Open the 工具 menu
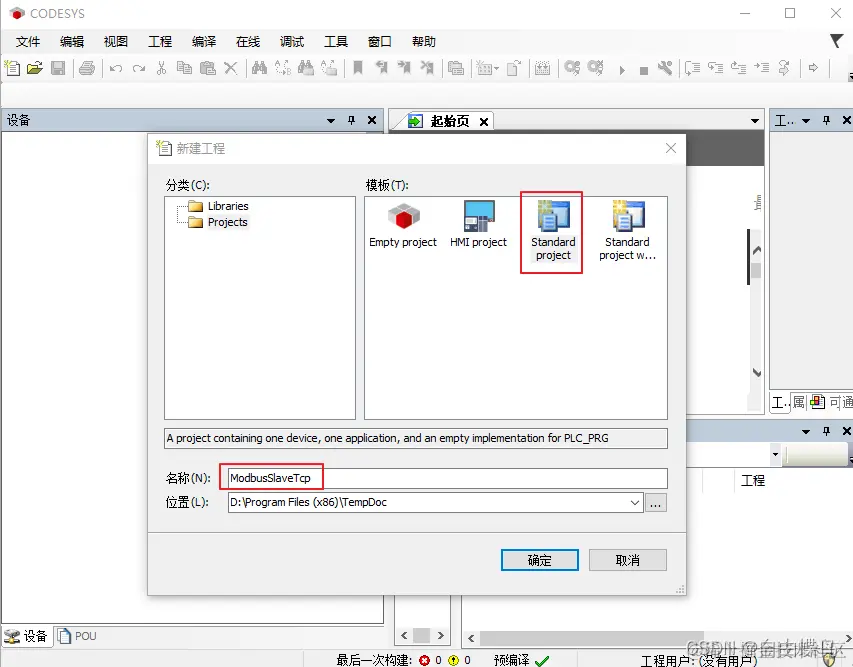 tap(336, 41)
